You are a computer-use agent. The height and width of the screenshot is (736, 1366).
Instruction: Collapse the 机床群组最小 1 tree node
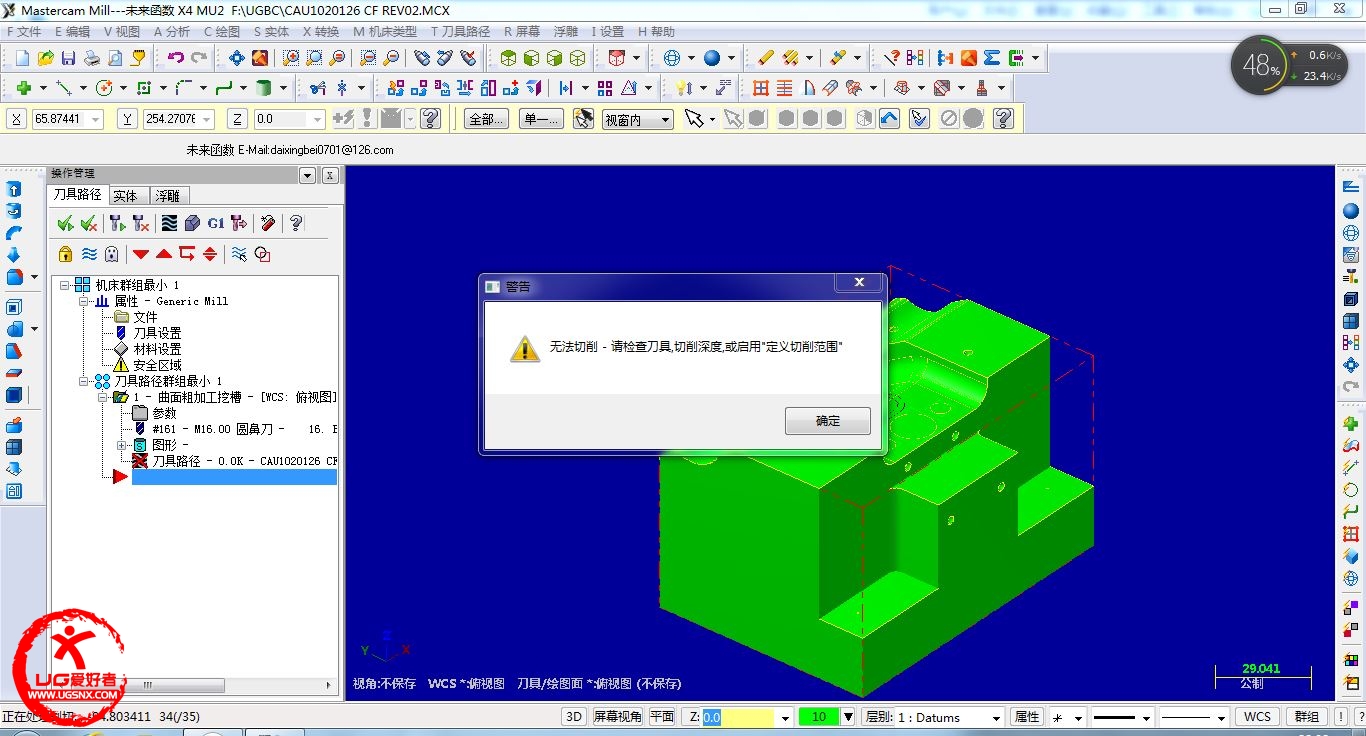65,285
